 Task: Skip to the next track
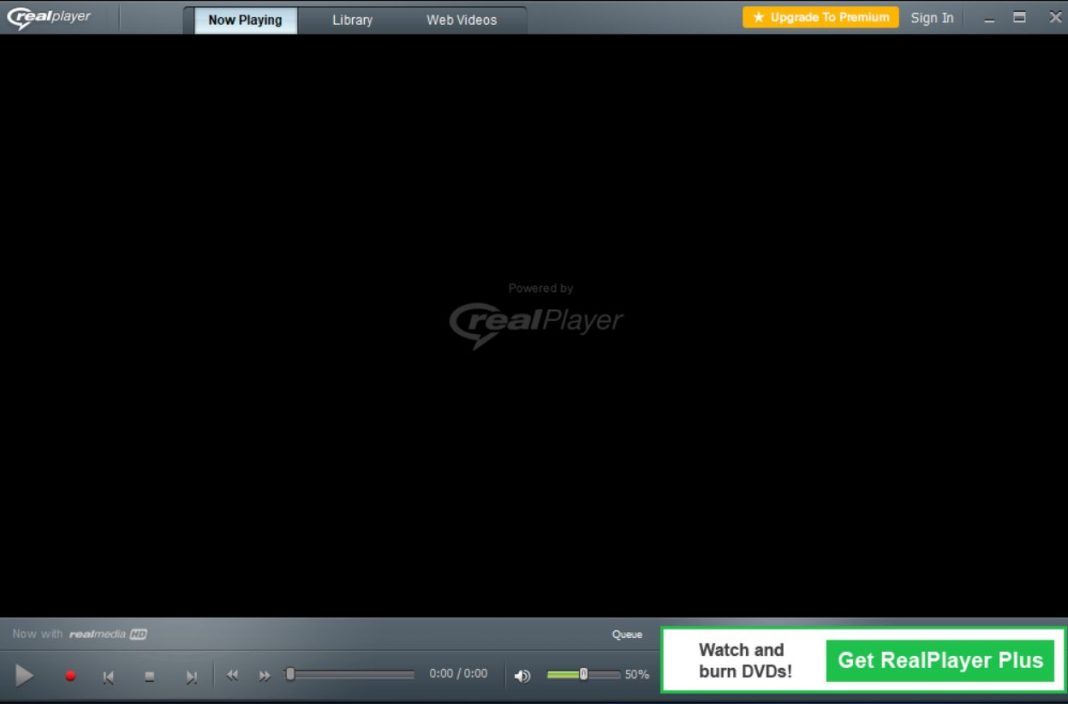tap(190, 677)
